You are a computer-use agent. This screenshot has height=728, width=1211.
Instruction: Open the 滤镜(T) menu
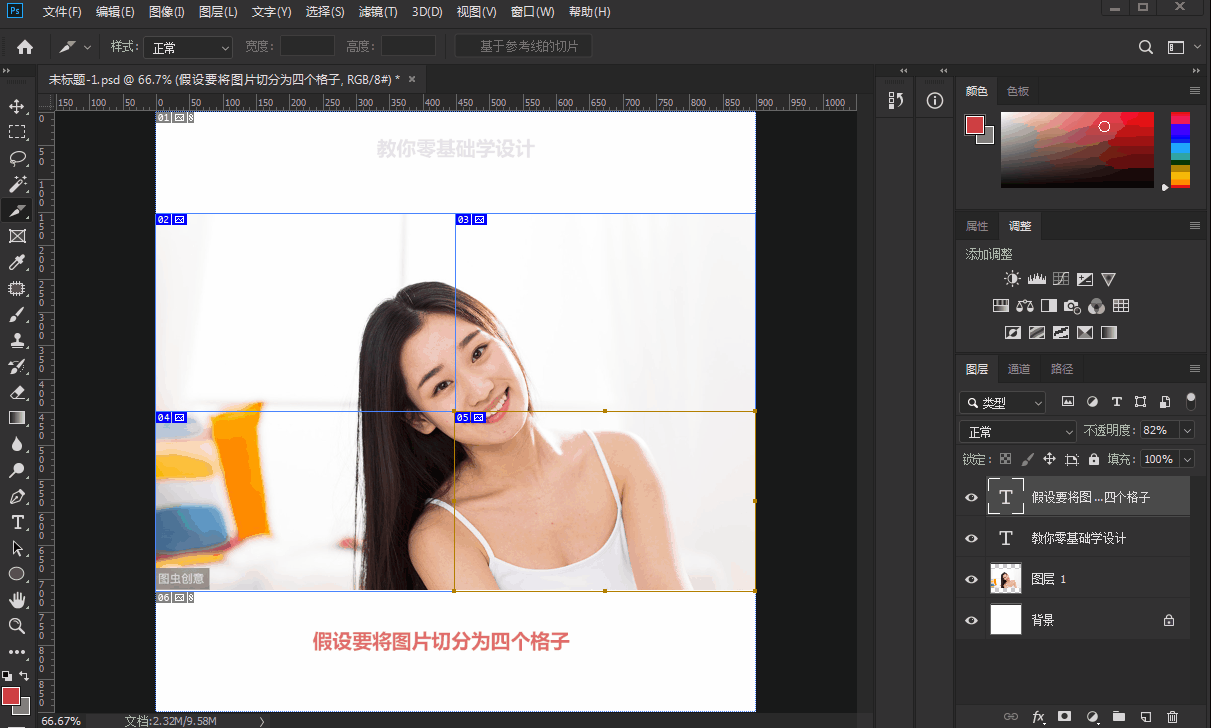pos(378,12)
